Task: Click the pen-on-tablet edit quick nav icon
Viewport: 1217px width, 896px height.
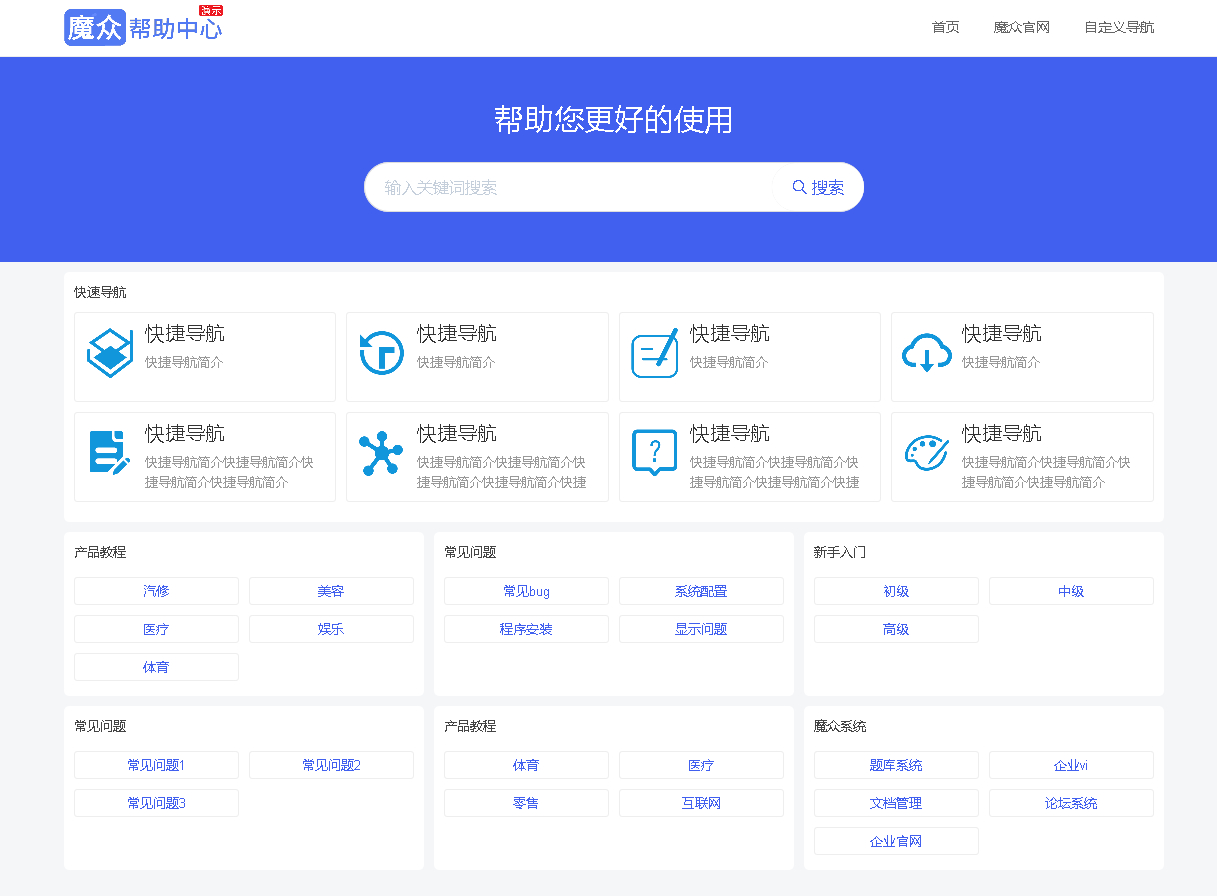Action: pyautogui.click(x=655, y=353)
